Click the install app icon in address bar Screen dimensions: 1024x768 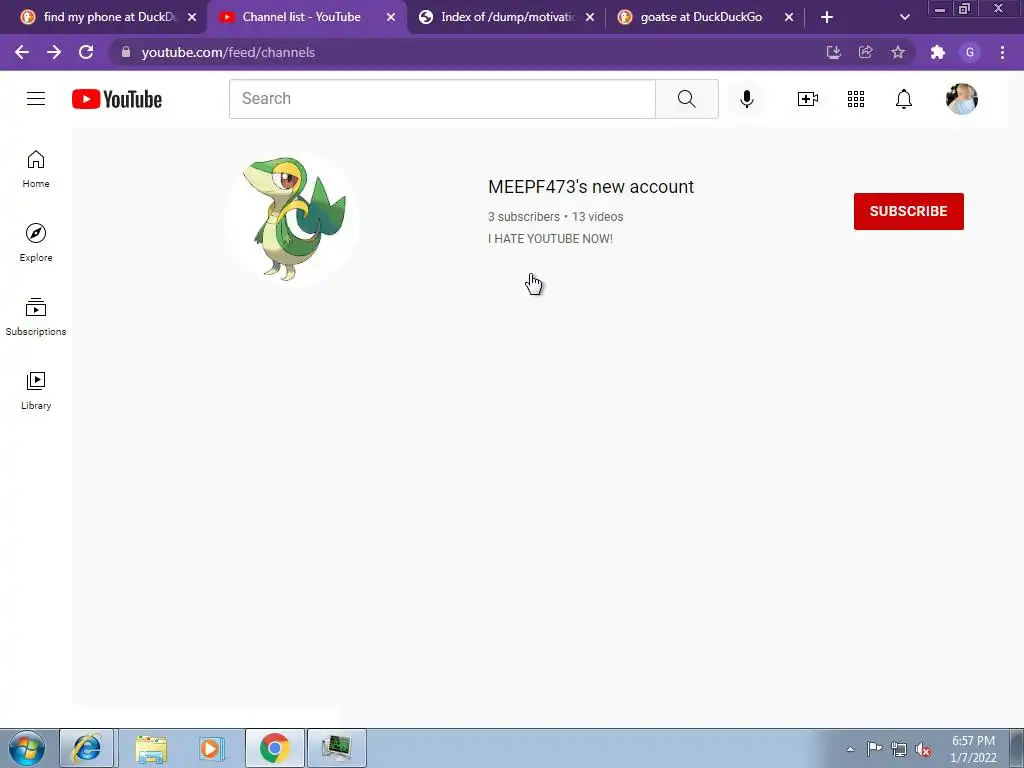[833, 52]
